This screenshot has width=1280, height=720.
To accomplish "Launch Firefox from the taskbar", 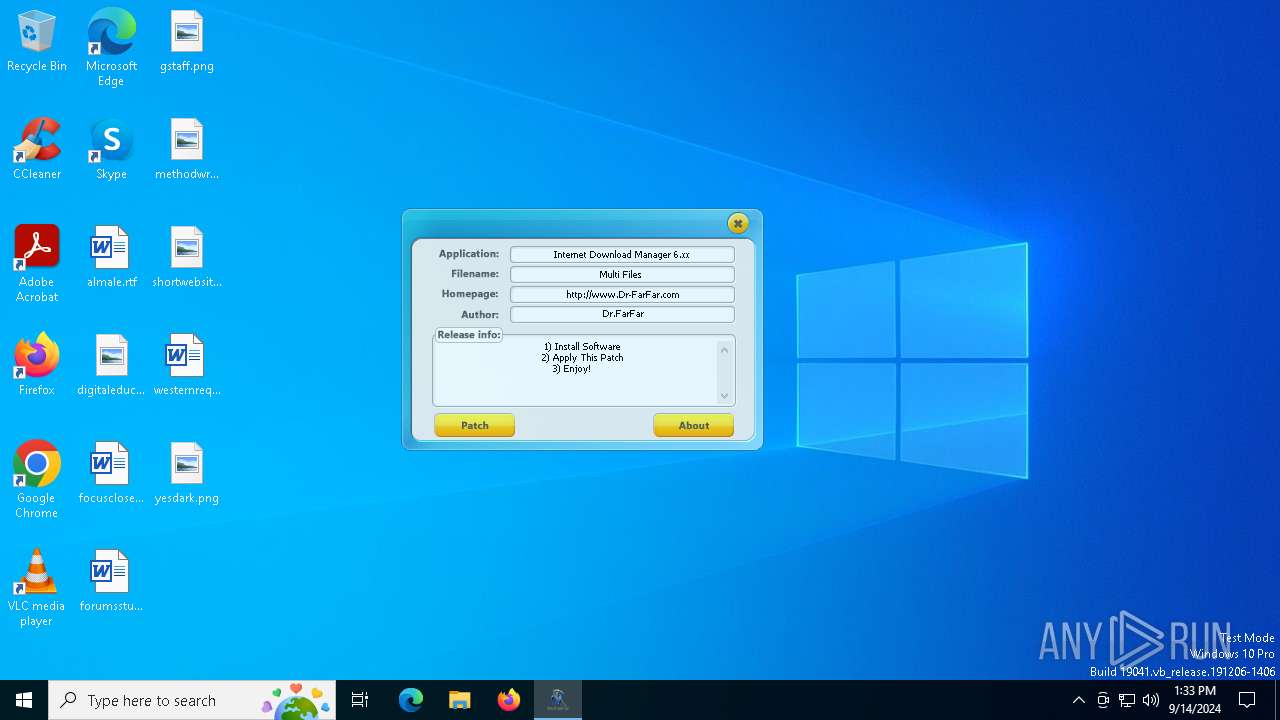I will coord(509,700).
